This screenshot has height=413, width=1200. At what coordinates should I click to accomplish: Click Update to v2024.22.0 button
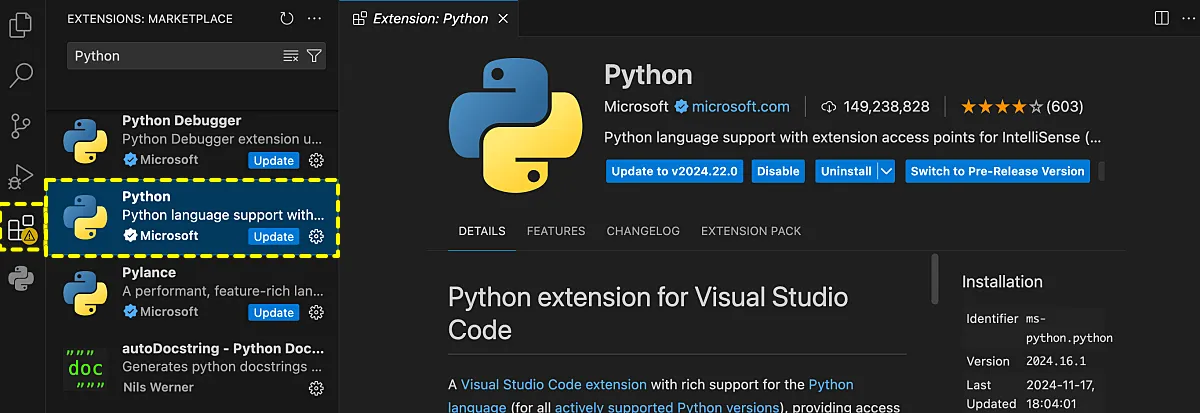675,171
